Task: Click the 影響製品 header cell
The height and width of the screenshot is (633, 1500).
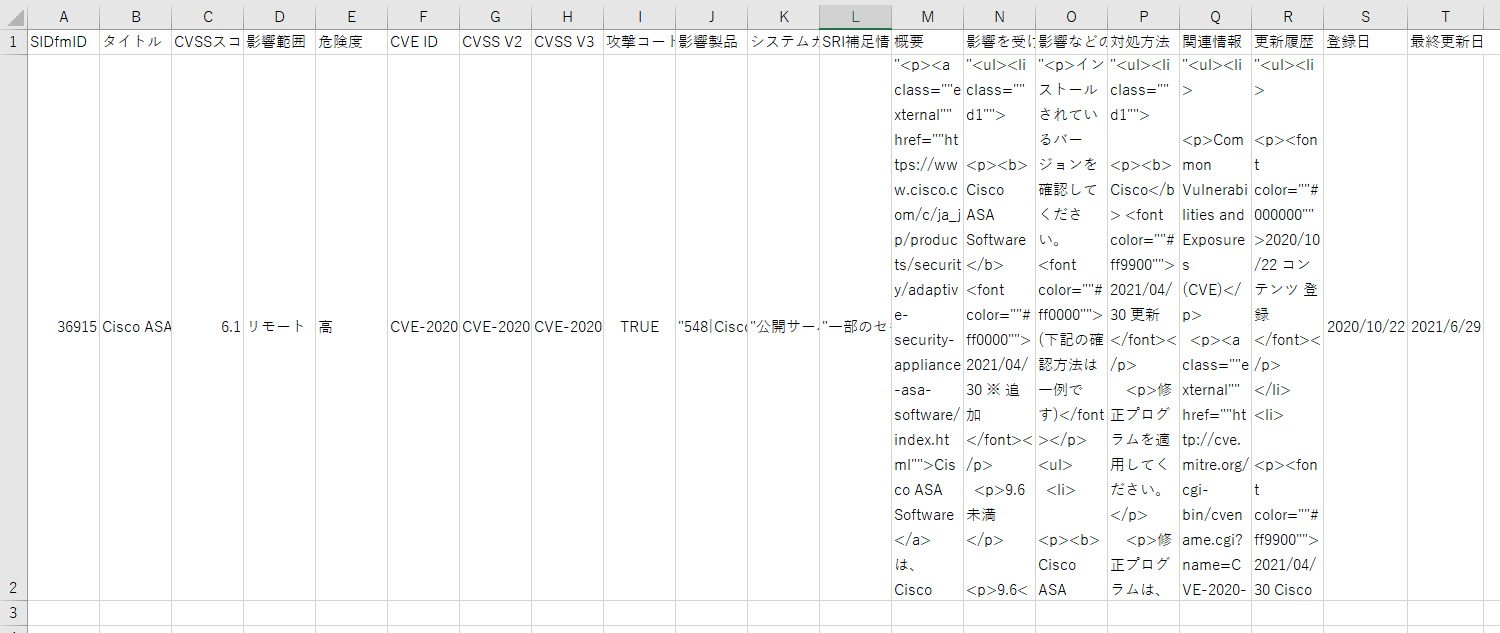Action: (712, 42)
